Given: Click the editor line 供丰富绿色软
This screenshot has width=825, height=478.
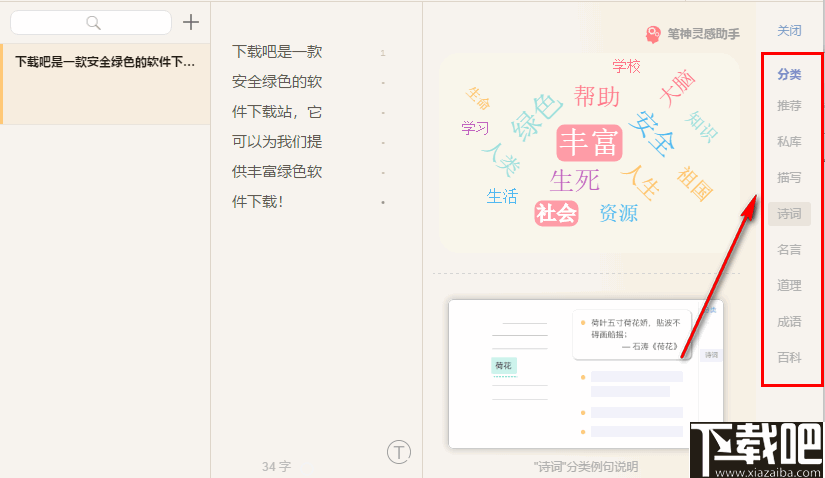Looking at the screenshot, I should 277,172.
